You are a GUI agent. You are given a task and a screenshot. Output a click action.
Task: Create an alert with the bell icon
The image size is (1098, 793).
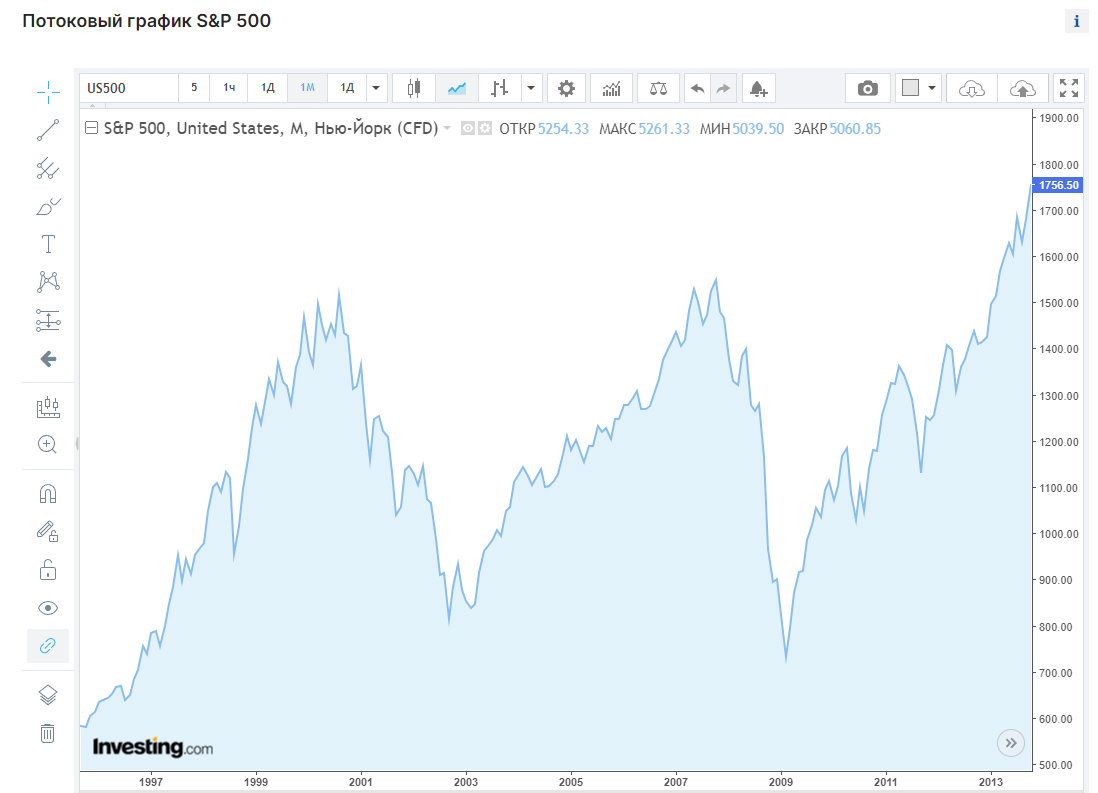tap(758, 88)
